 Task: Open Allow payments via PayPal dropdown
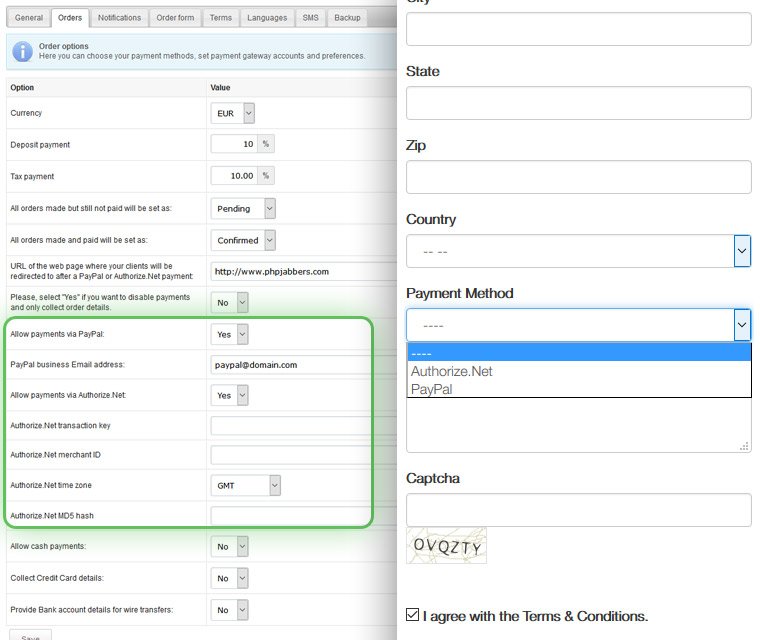229,334
